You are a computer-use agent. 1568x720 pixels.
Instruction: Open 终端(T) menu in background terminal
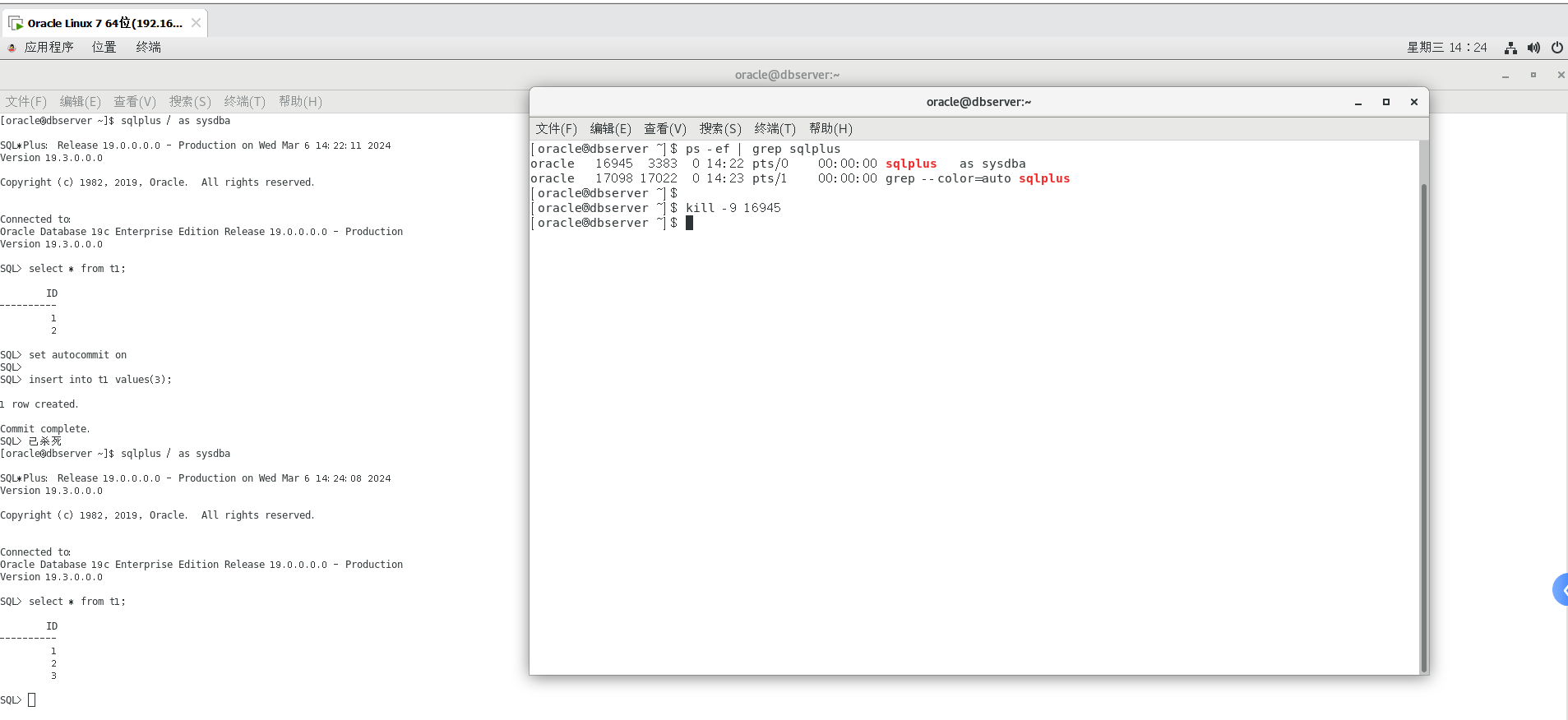245,101
